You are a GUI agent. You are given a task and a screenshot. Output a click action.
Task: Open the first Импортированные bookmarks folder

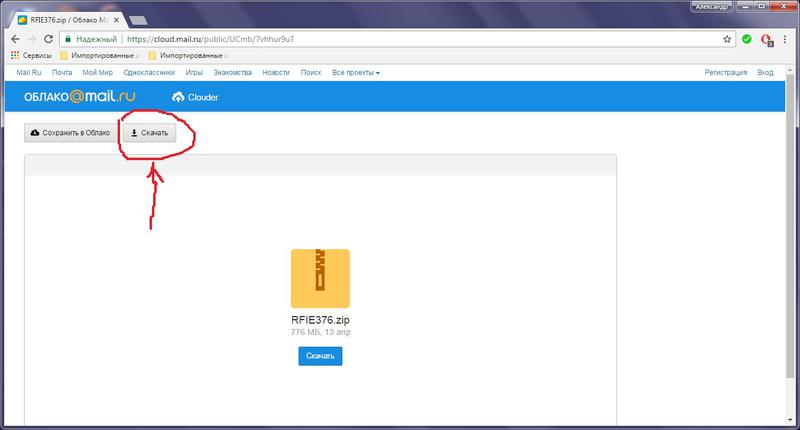click(97, 55)
